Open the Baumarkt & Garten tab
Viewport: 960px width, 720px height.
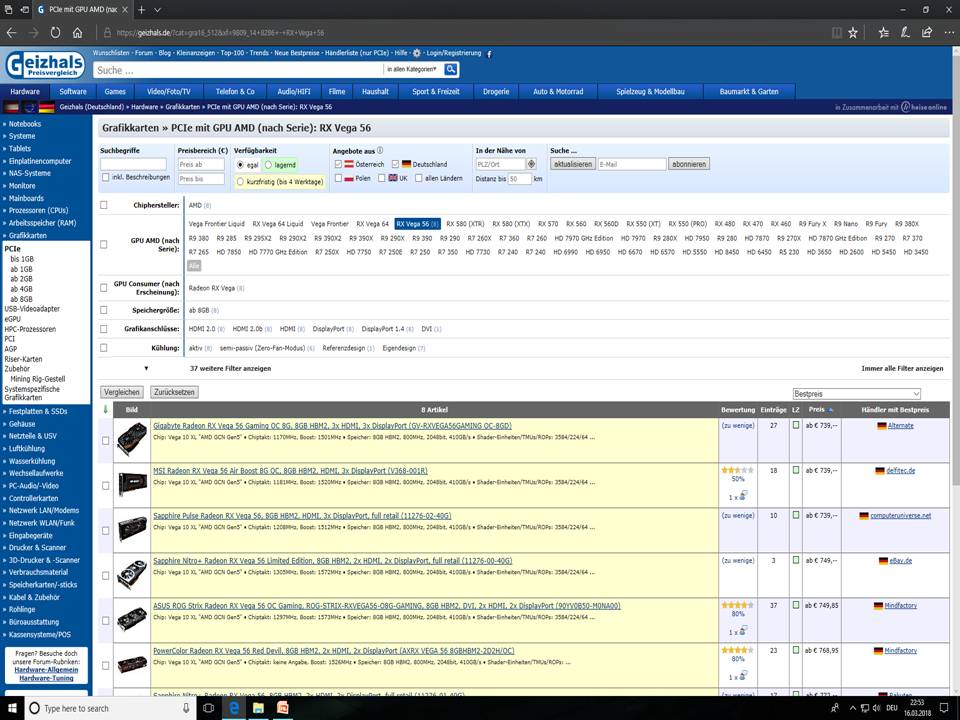(x=749, y=92)
